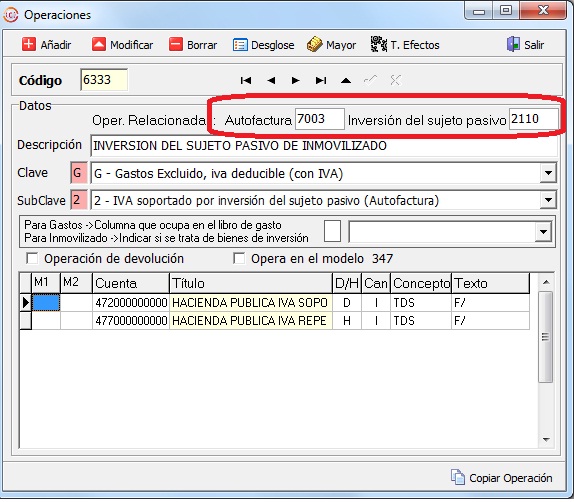Image resolution: width=574 pixels, height=502 pixels.
Task: Enable Operación de devolución checkbox
Action: [32, 259]
